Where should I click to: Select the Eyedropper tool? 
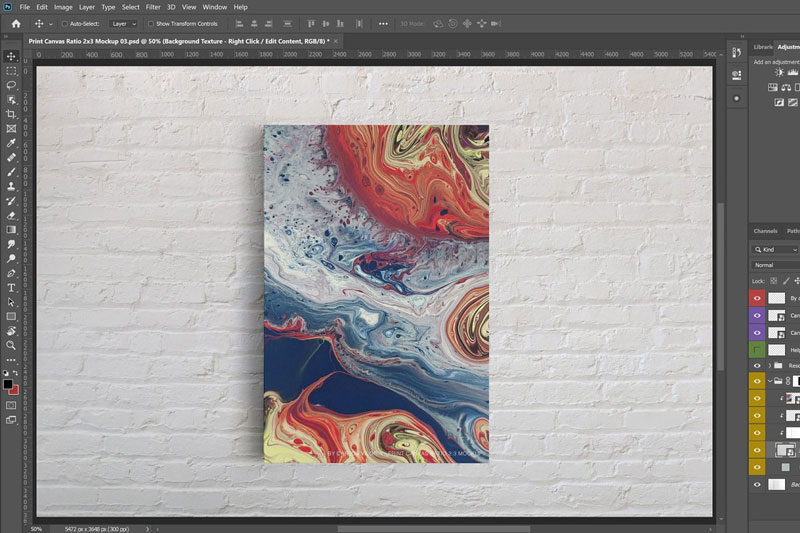(x=11, y=143)
